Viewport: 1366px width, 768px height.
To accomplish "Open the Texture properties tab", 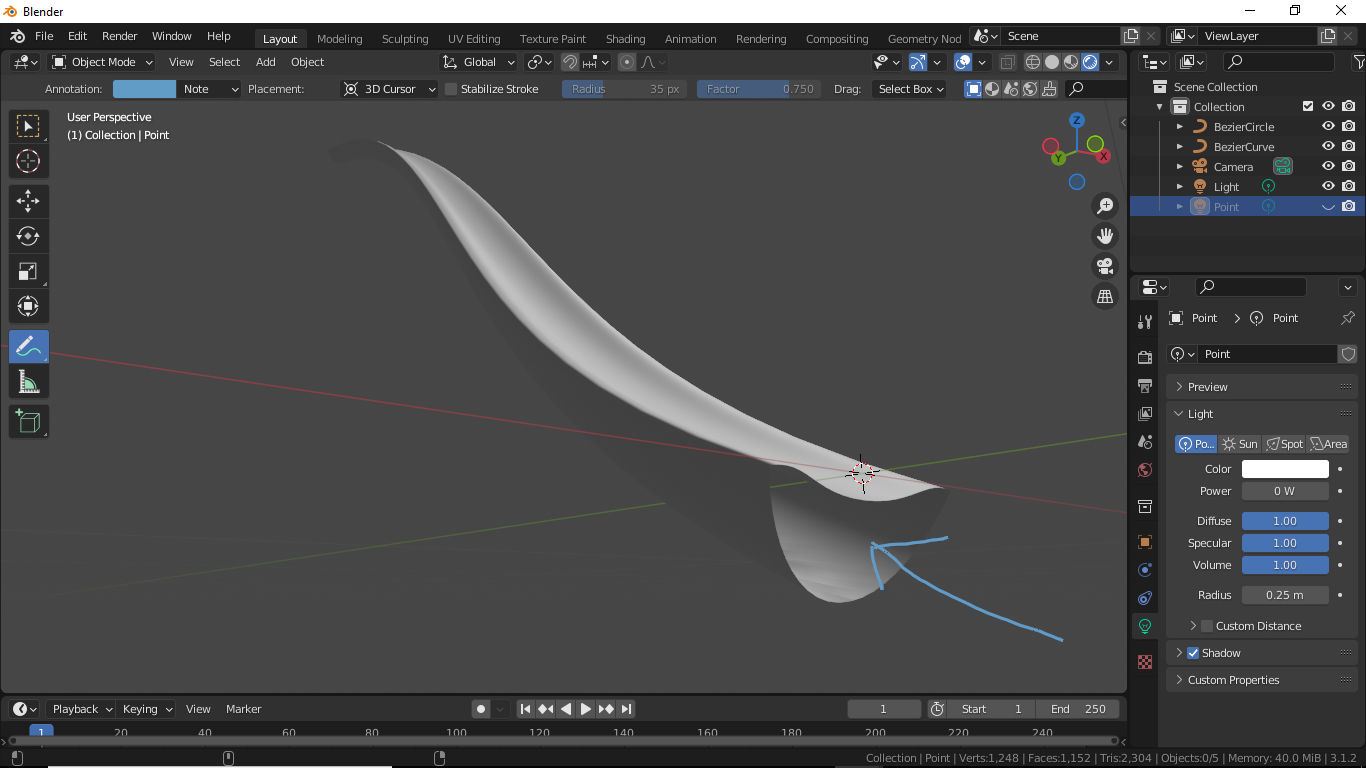I will coord(1145,662).
